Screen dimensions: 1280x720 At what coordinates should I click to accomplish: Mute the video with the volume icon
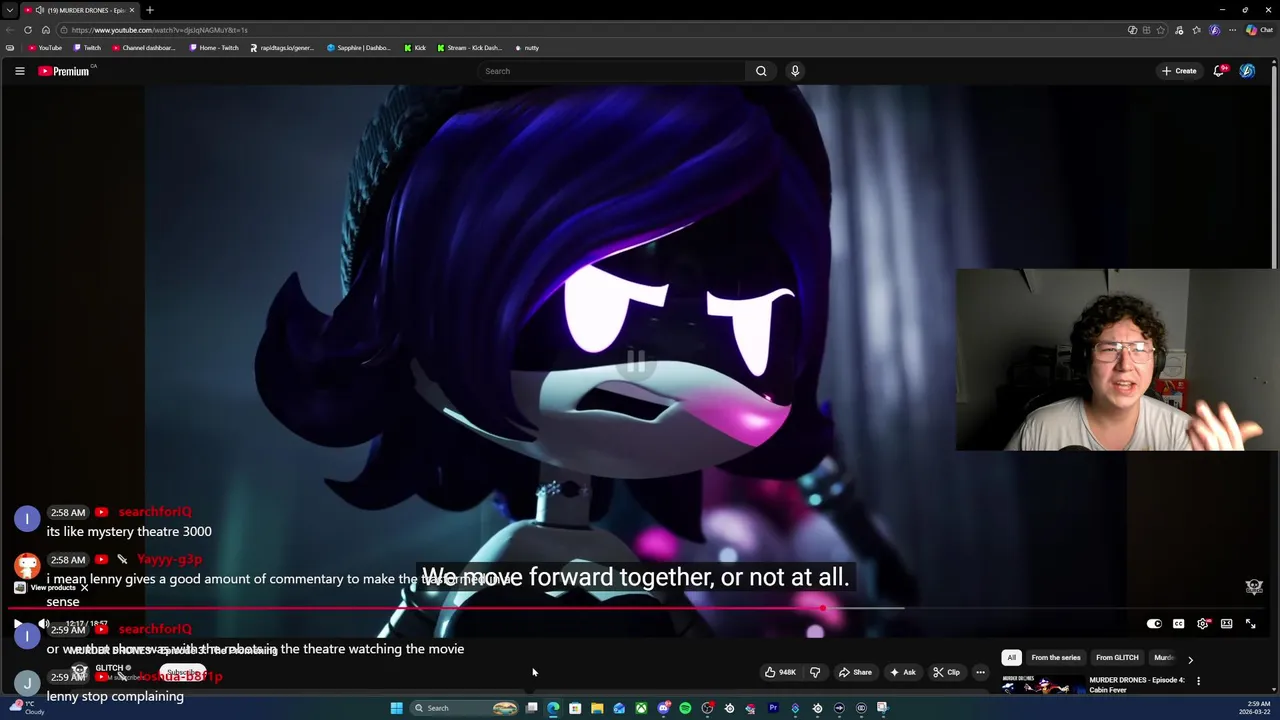coord(43,624)
